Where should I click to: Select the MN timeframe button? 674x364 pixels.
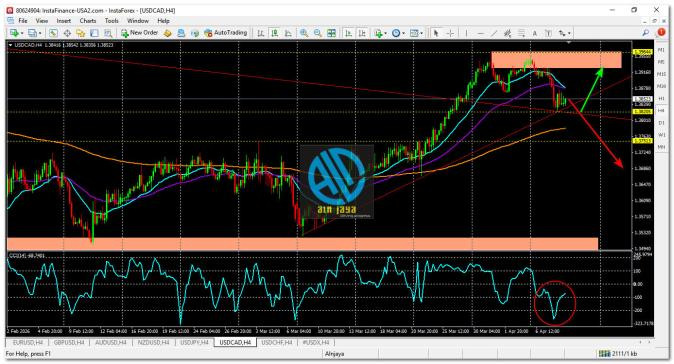pyautogui.click(x=661, y=147)
